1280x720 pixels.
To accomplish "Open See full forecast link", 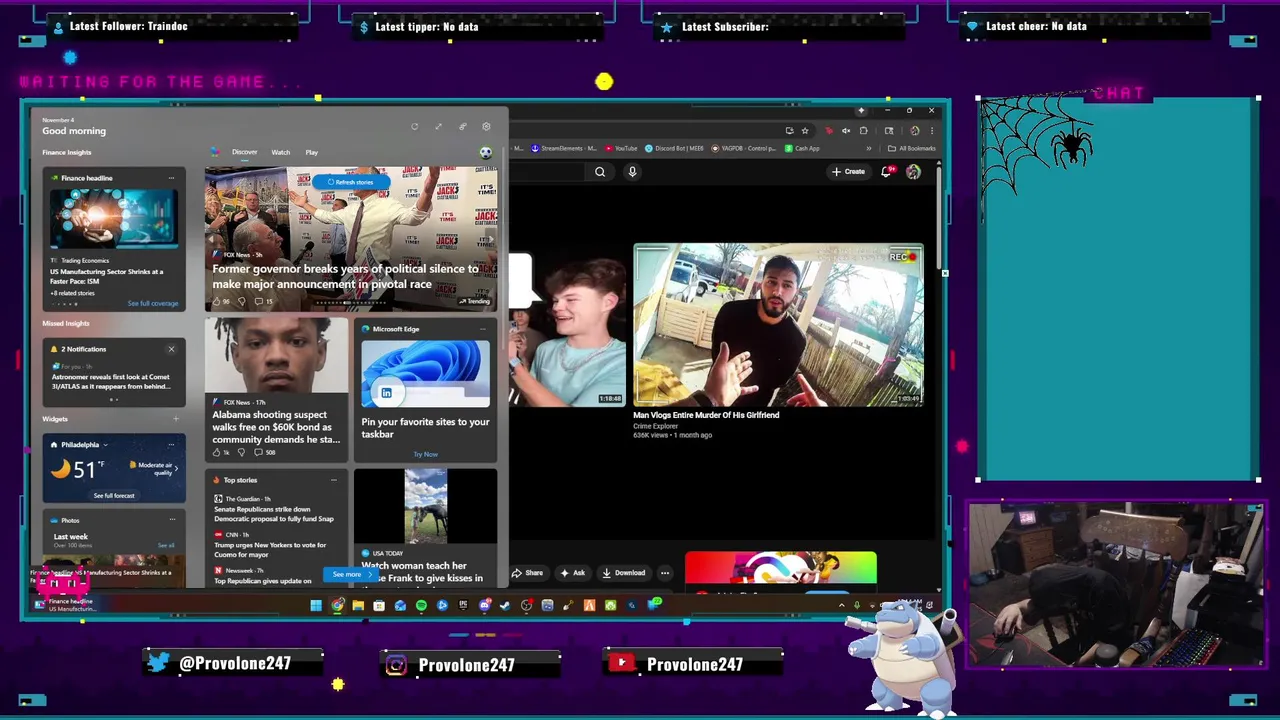I will [x=114, y=495].
